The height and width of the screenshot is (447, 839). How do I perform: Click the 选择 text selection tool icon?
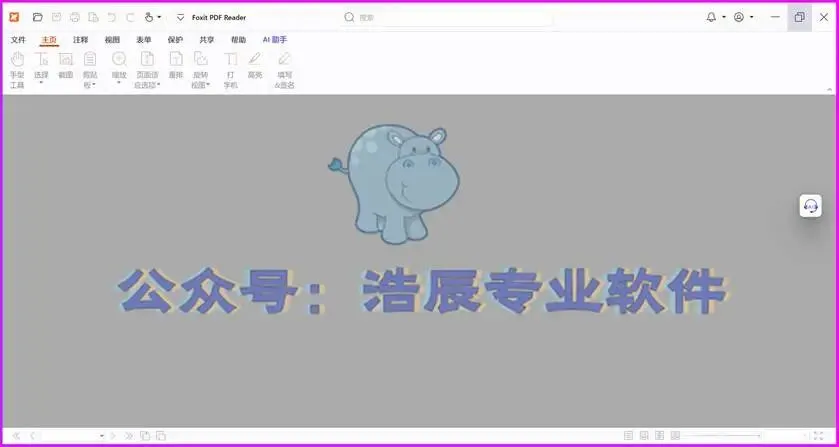tap(41, 59)
